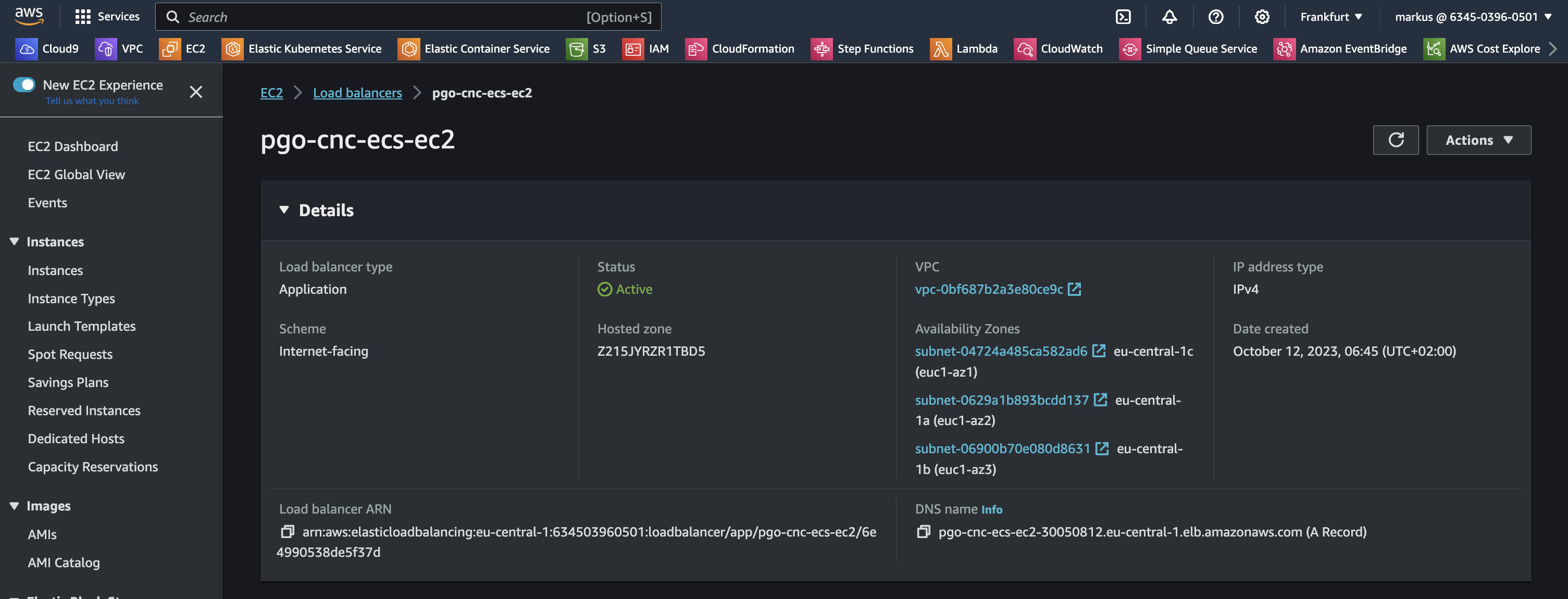
Task: Open the Frankfurt region dropdown
Action: [x=1331, y=17]
